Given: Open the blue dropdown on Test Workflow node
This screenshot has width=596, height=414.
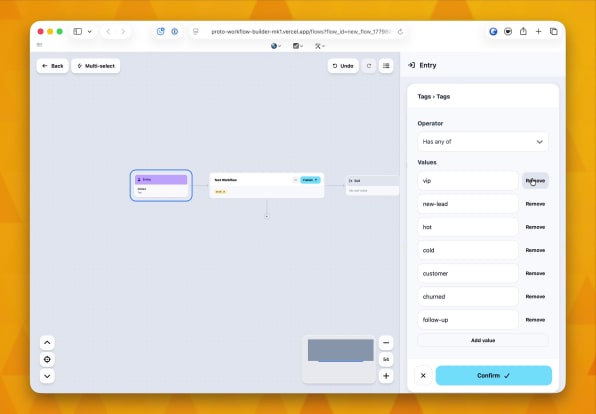Looking at the screenshot, I should coord(310,180).
